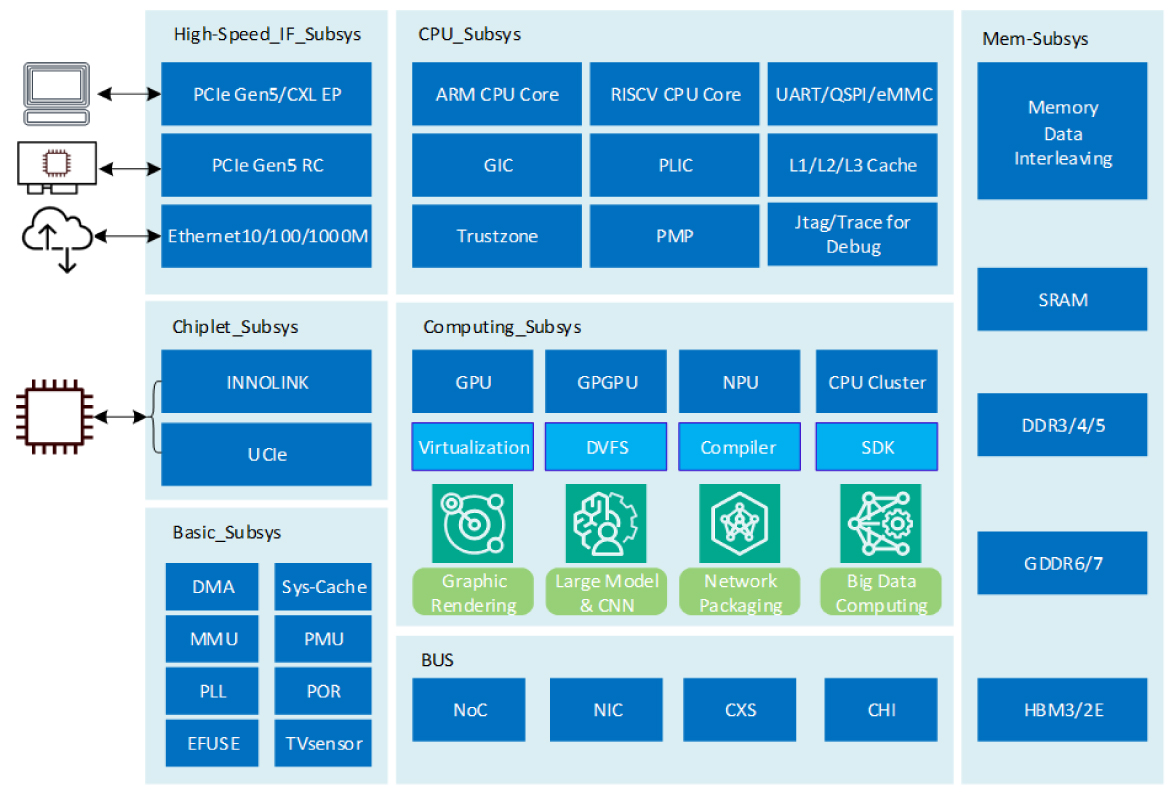This screenshot has width=1170, height=798.
Task: Click the red chiplet processor icon
Action: pos(54,417)
